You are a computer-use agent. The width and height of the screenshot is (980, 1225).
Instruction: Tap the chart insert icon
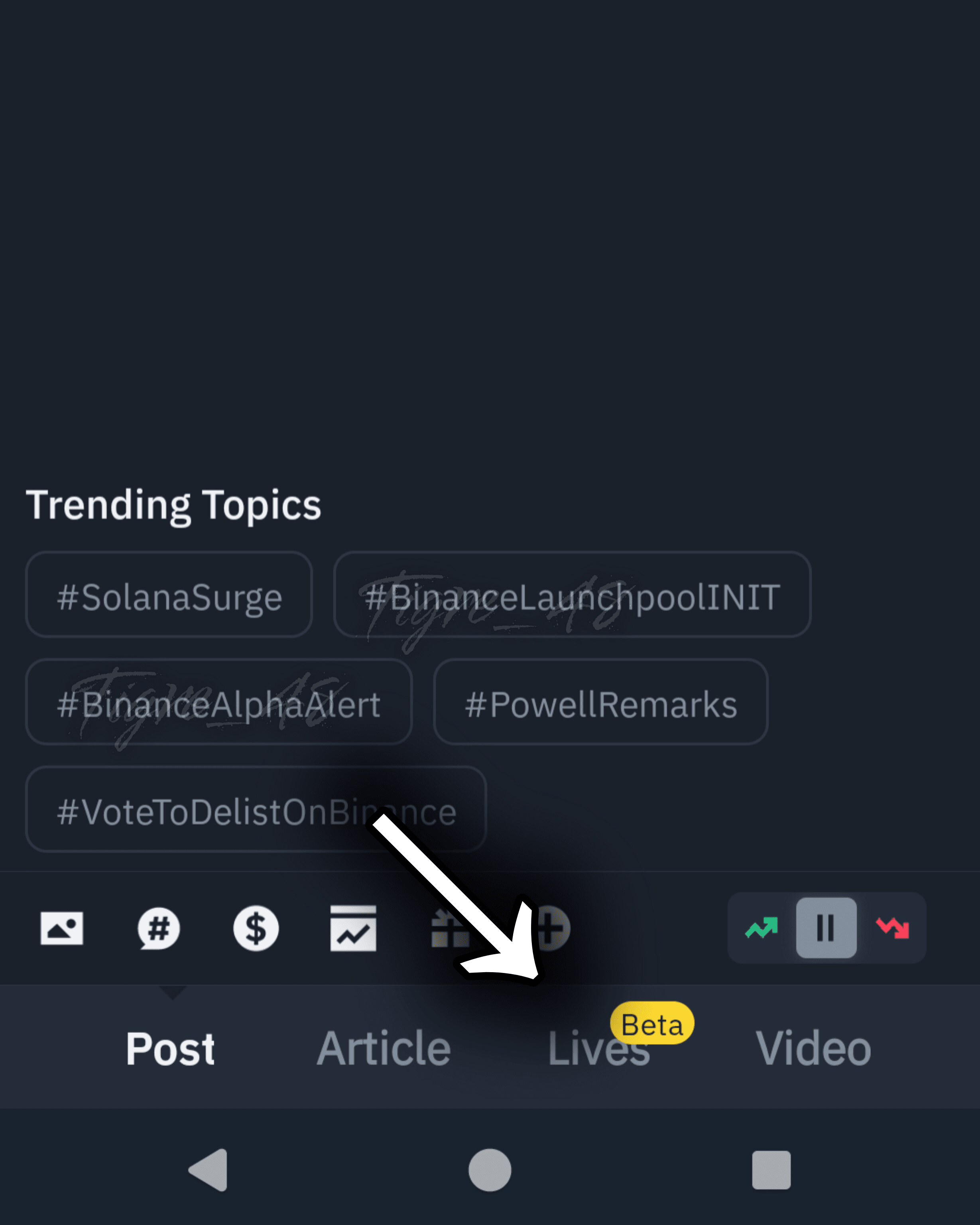353,928
